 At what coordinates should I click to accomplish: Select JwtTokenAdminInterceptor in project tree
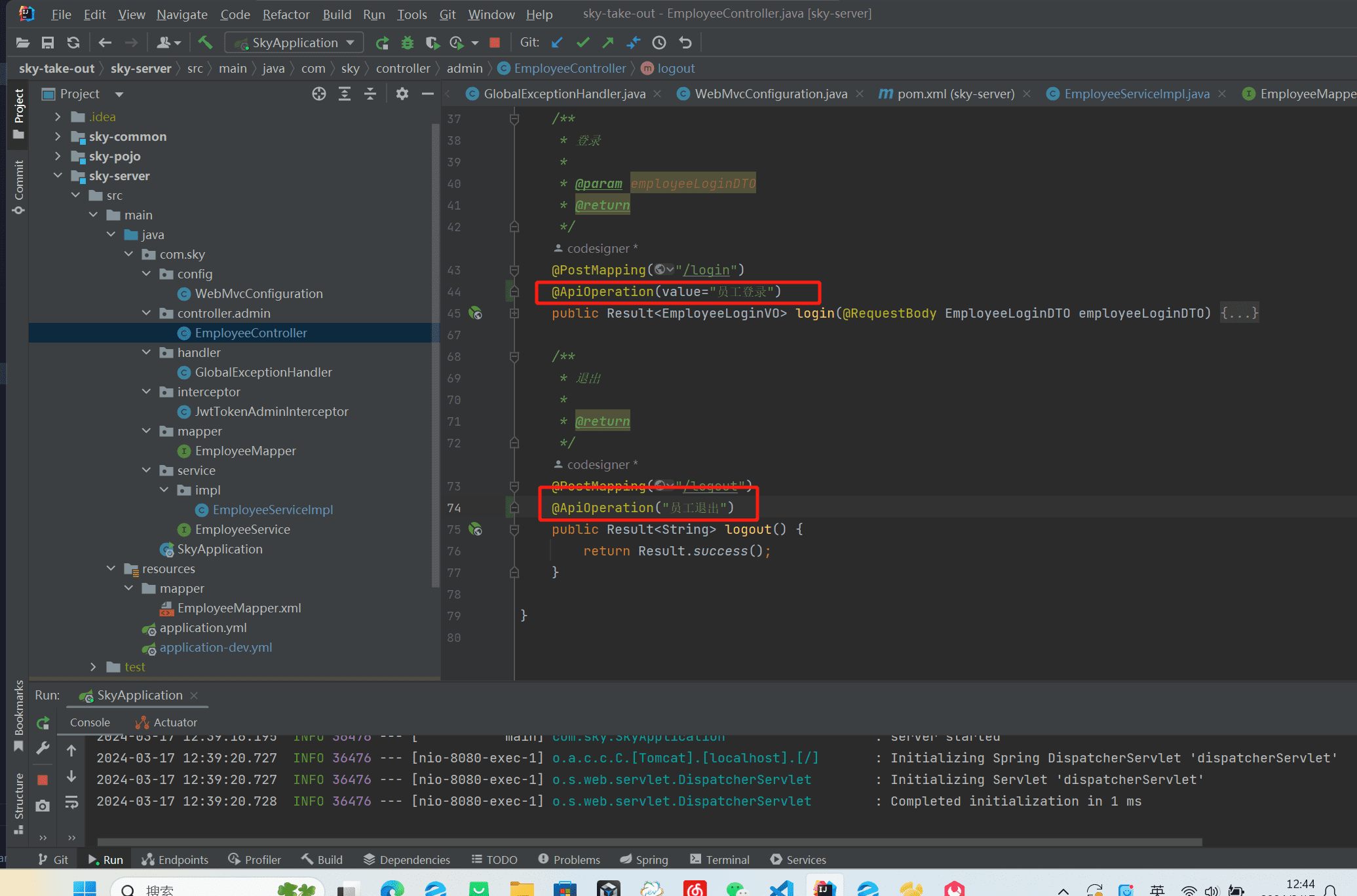pyautogui.click(x=271, y=412)
